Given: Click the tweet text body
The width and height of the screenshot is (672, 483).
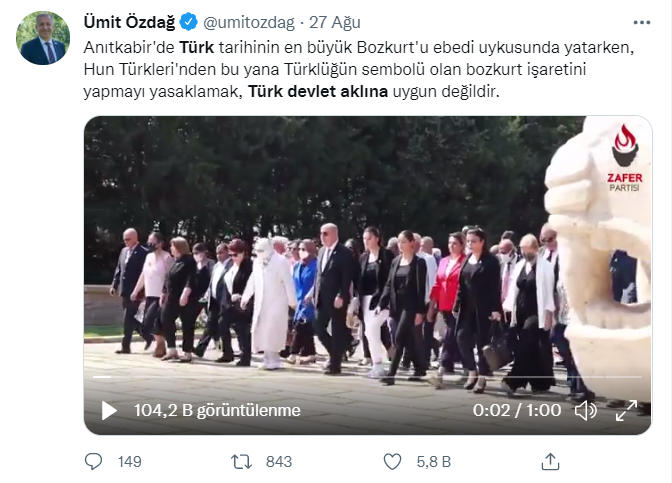Looking at the screenshot, I should (359, 69).
